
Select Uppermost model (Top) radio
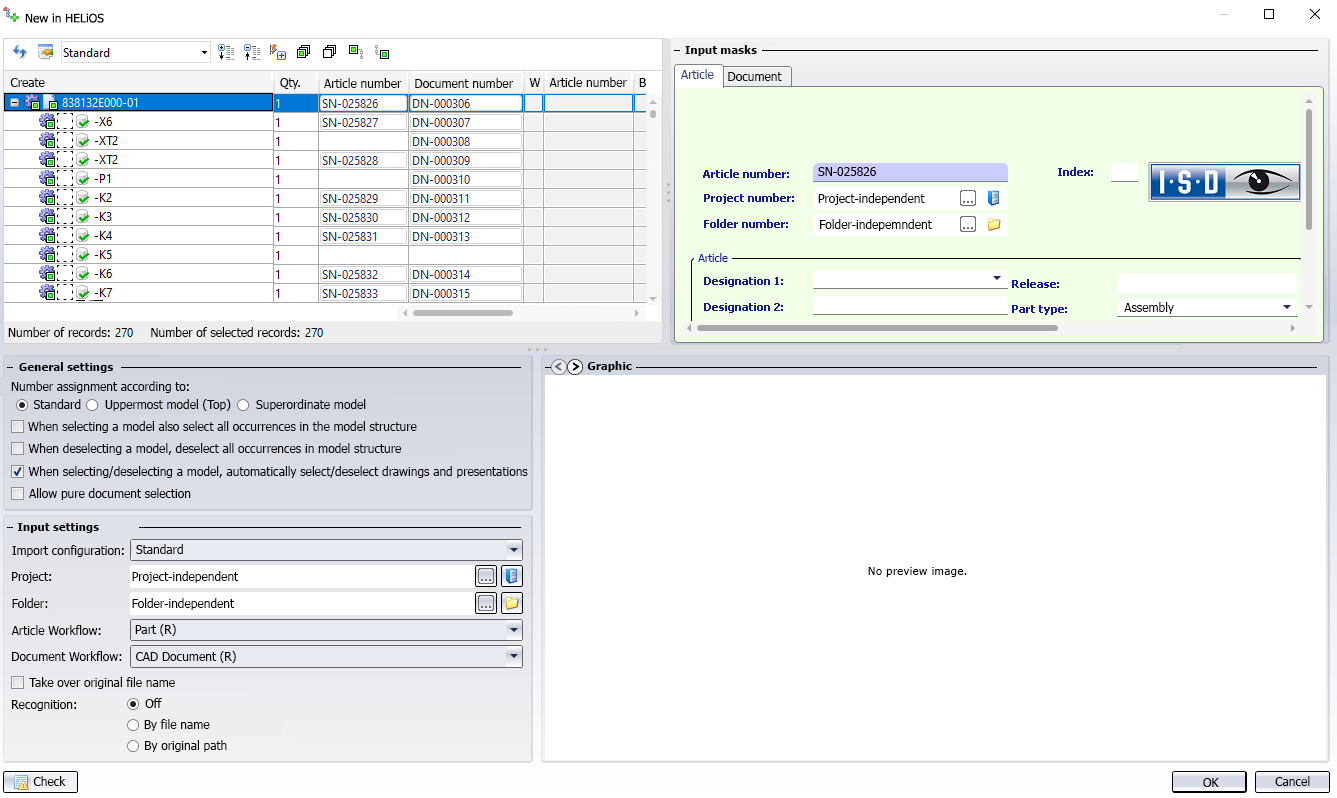[x=92, y=405]
